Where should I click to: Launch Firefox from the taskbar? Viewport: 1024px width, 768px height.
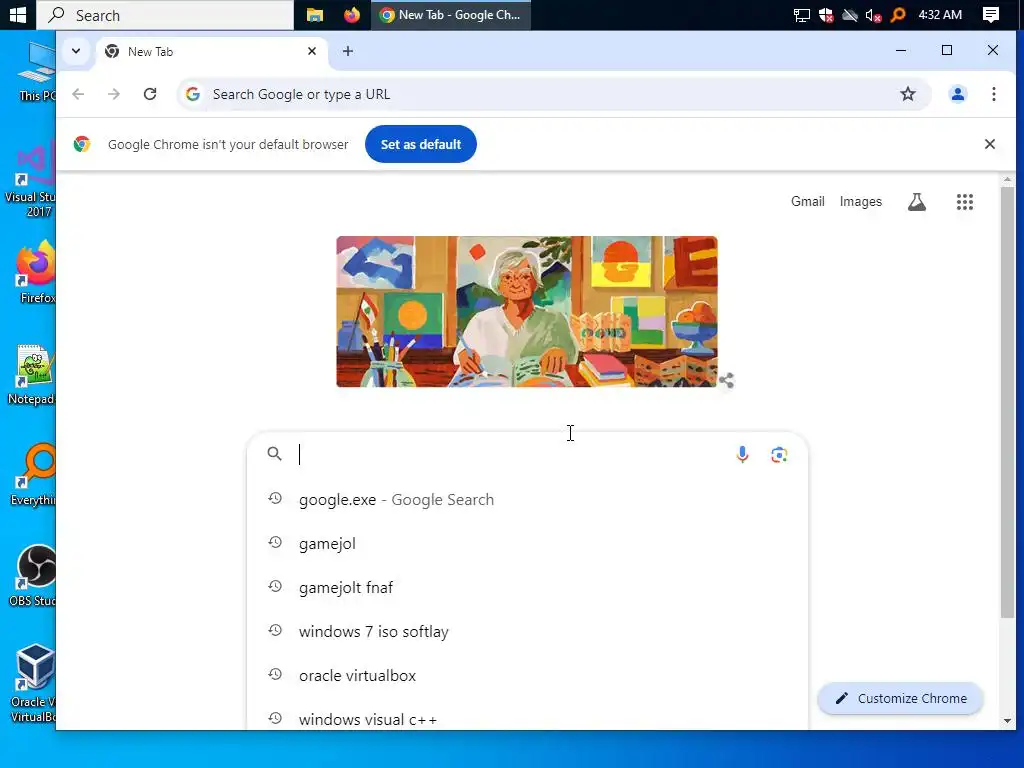click(352, 14)
